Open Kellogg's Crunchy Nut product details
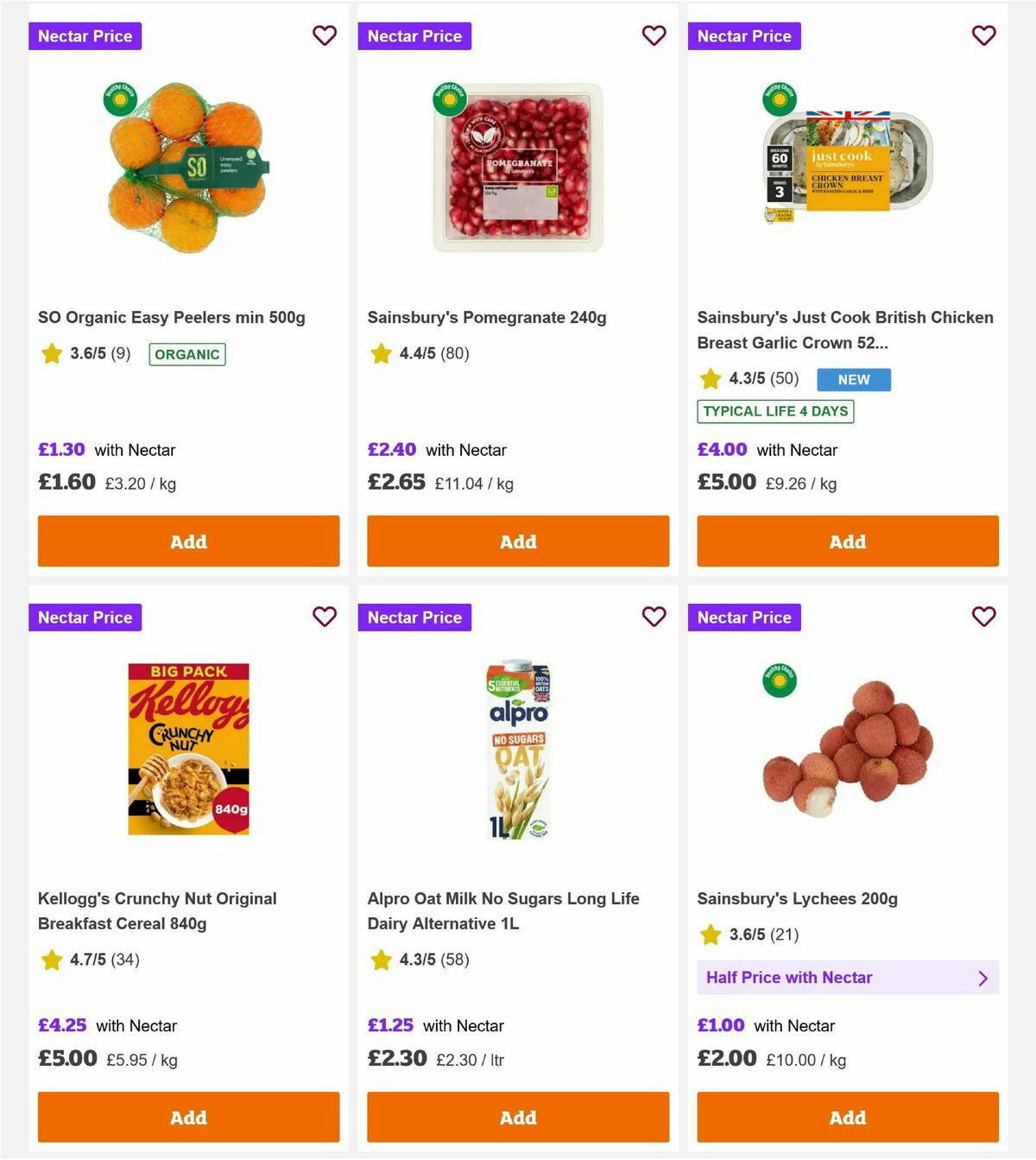This screenshot has height=1160, width=1036. (x=157, y=910)
